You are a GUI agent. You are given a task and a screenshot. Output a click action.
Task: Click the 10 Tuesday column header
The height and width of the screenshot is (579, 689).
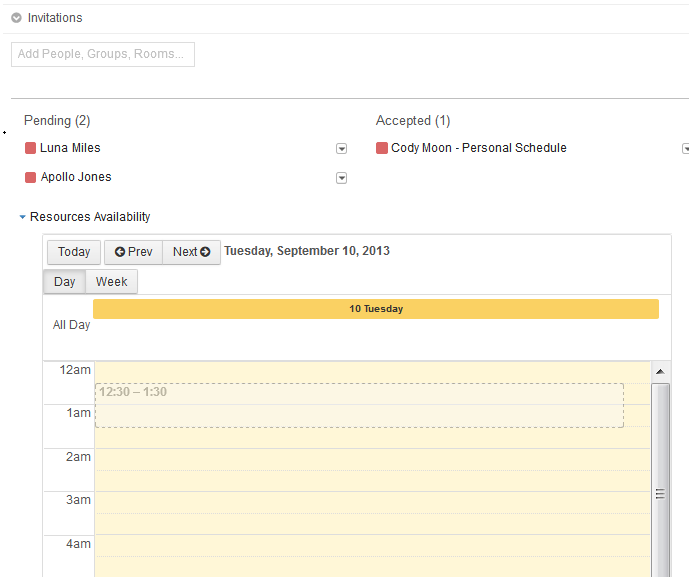click(x=376, y=309)
